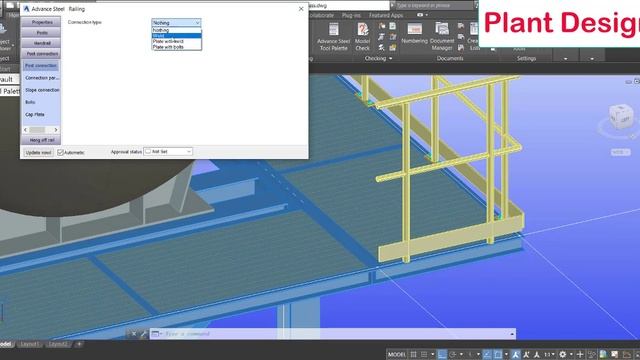Select Plate with bolts option
The height and width of the screenshot is (360, 640).
176,47
